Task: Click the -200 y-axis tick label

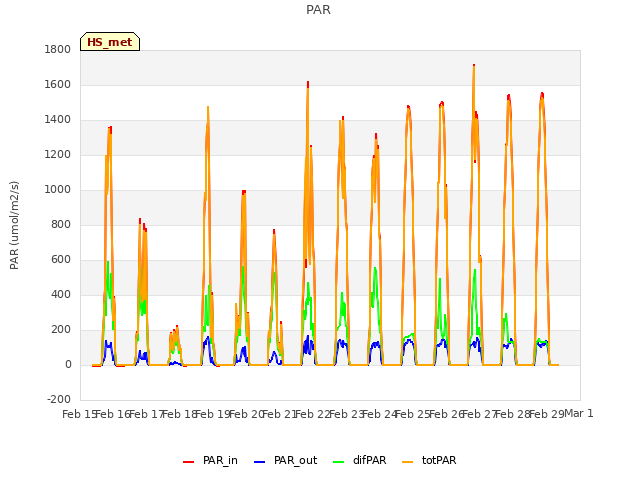Action: pos(59,399)
